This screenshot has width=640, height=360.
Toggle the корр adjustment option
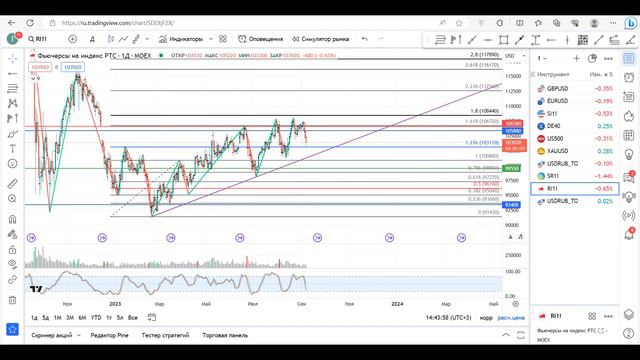pos(486,318)
